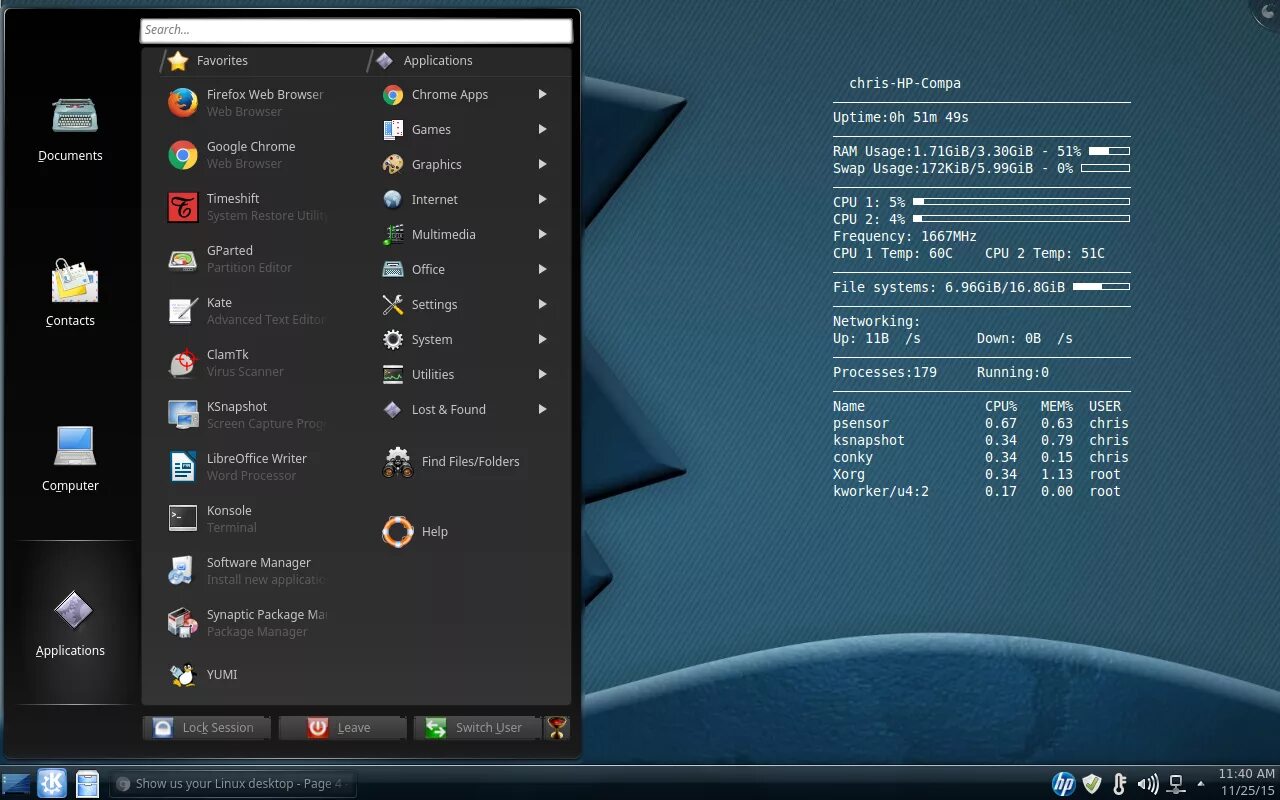Click the Find Files/Folders binoculars entry

[x=451, y=461]
